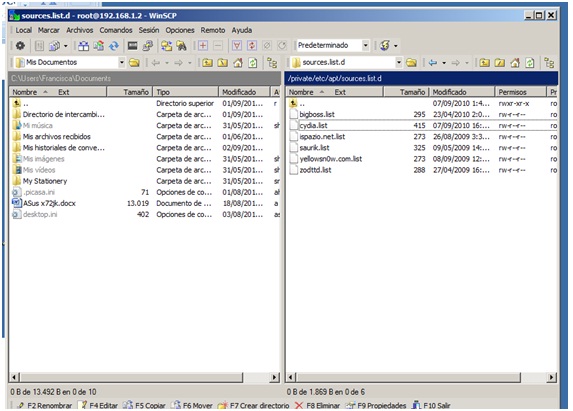Open remote directory browse folder icon
Image resolution: width=573 pixels, height=411 pixels.
pyautogui.click(x=411, y=63)
